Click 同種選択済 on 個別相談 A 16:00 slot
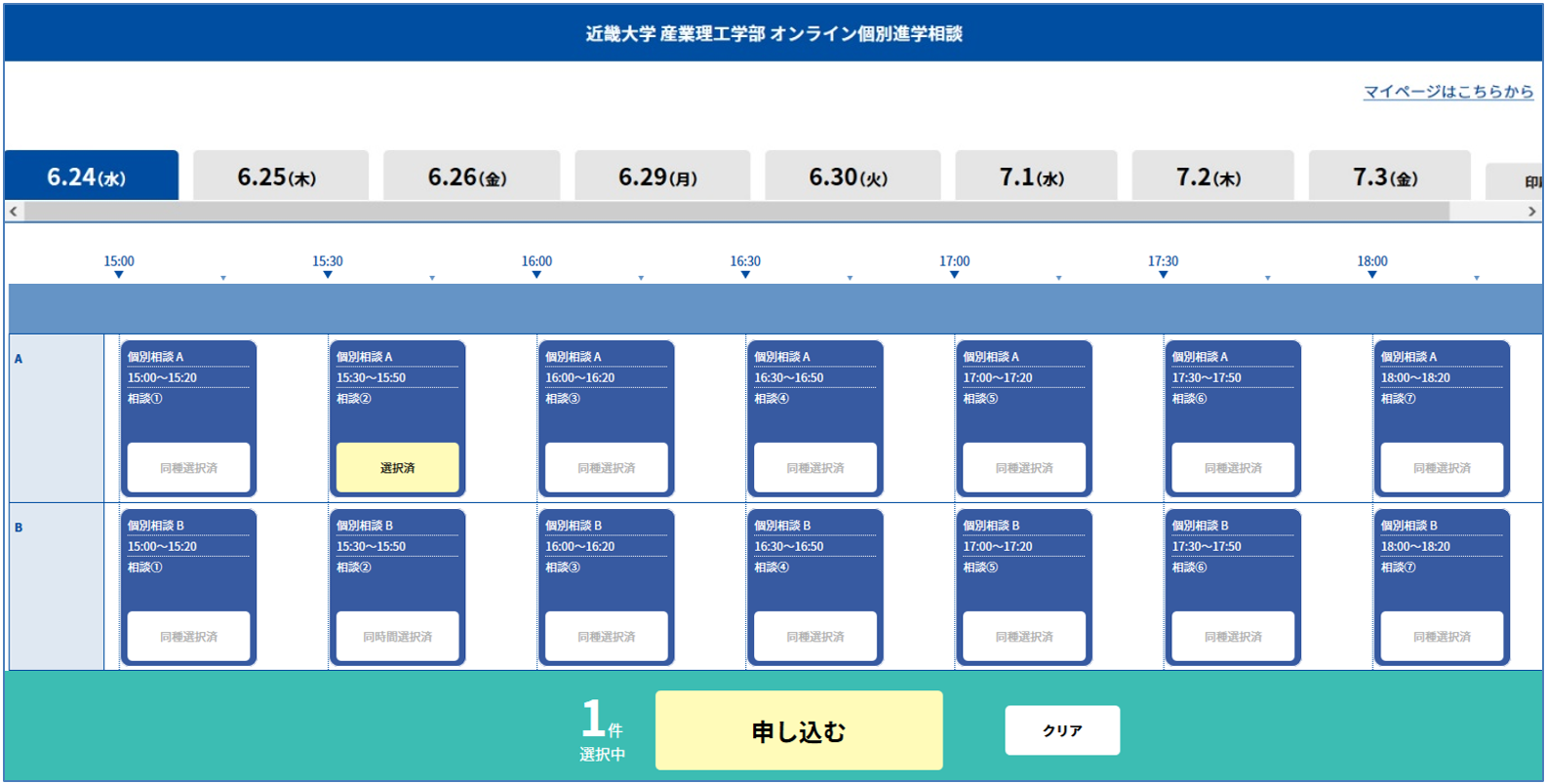1546x784 pixels. coord(606,468)
